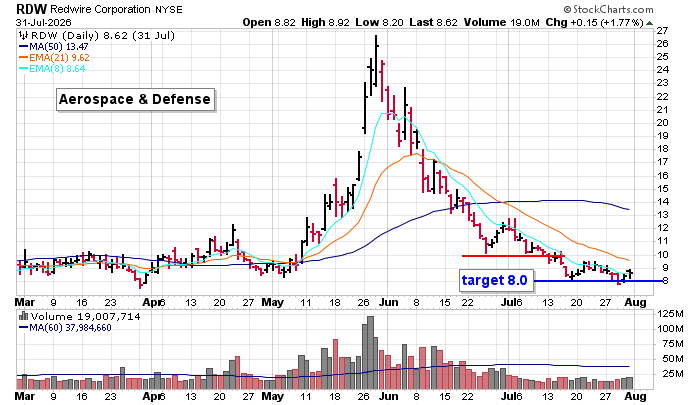Screen dimensions: 700x405
Task: Click the May label on the volume axis
Action: (x=272, y=396)
